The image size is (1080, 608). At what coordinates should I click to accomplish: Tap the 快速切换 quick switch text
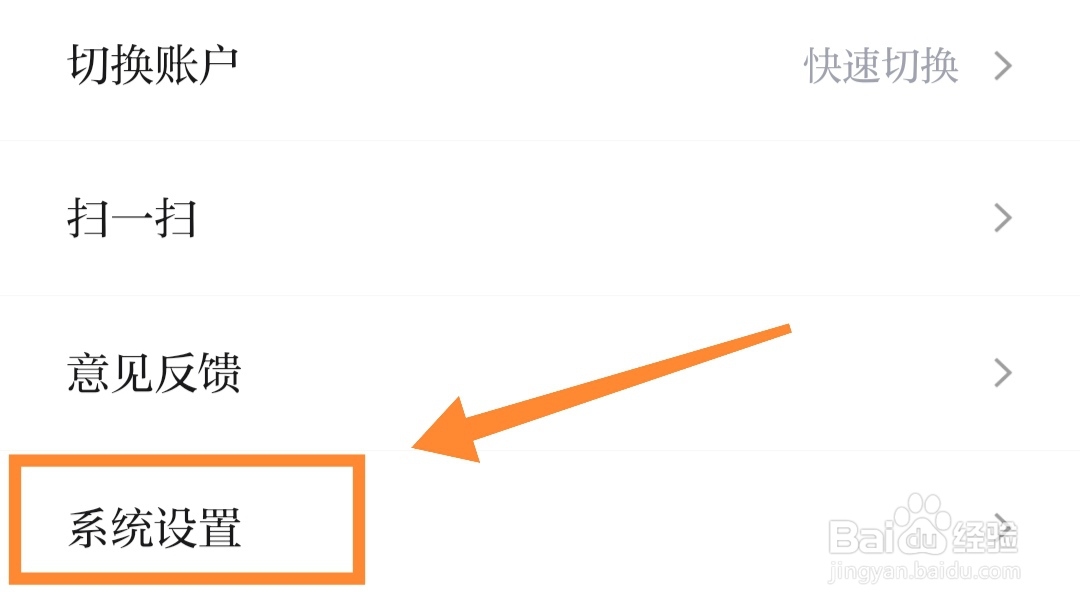click(882, 66)
